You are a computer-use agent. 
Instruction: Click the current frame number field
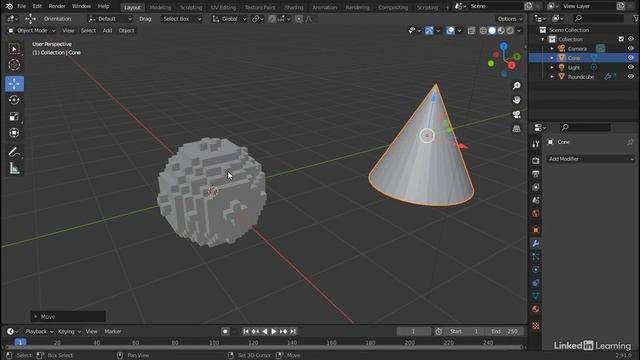413,331
